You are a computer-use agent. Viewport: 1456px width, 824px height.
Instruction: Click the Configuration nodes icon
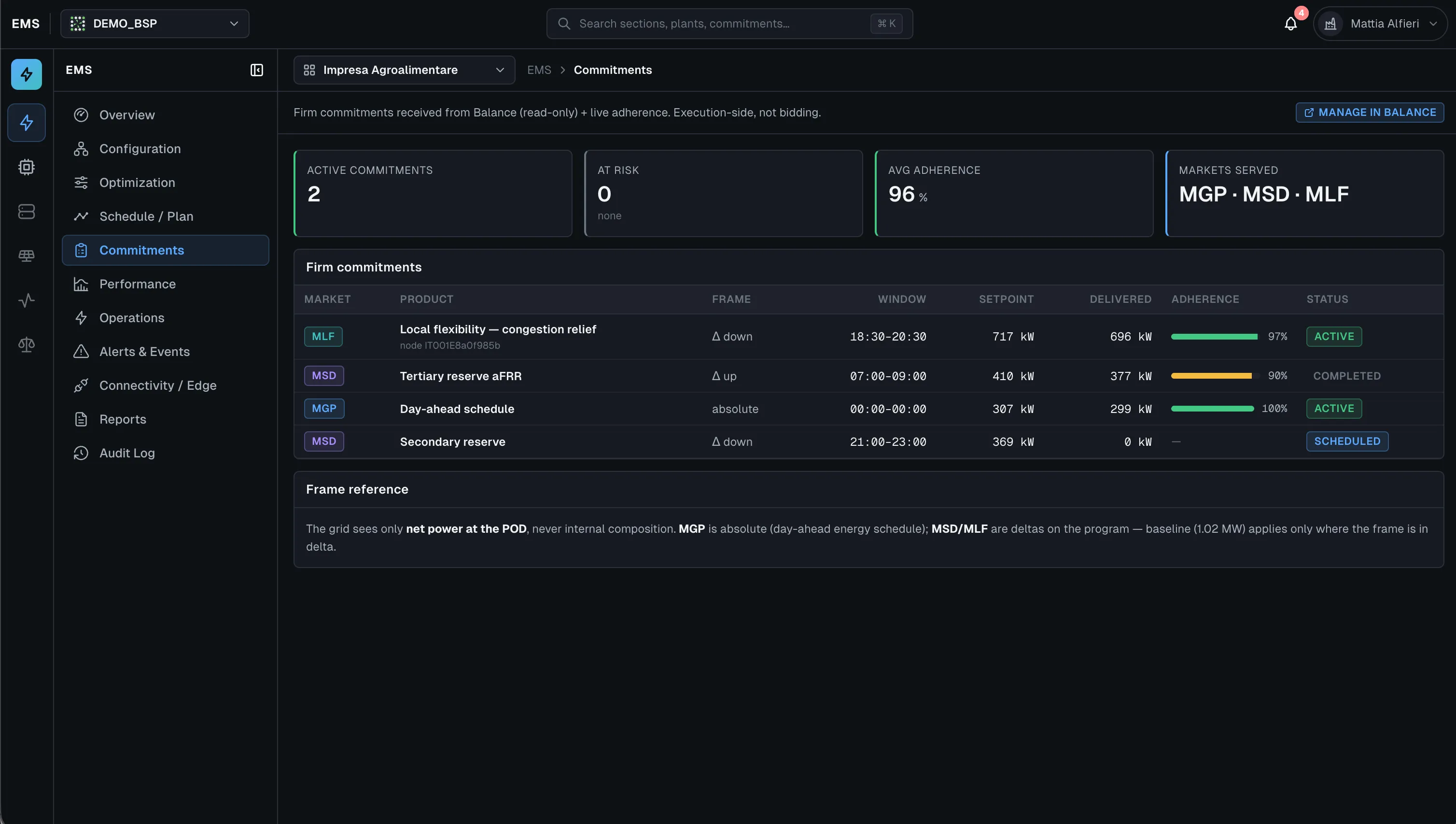81,149
